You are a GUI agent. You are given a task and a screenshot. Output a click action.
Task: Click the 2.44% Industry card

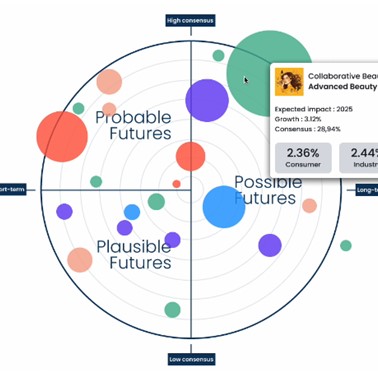coord(359,158)
